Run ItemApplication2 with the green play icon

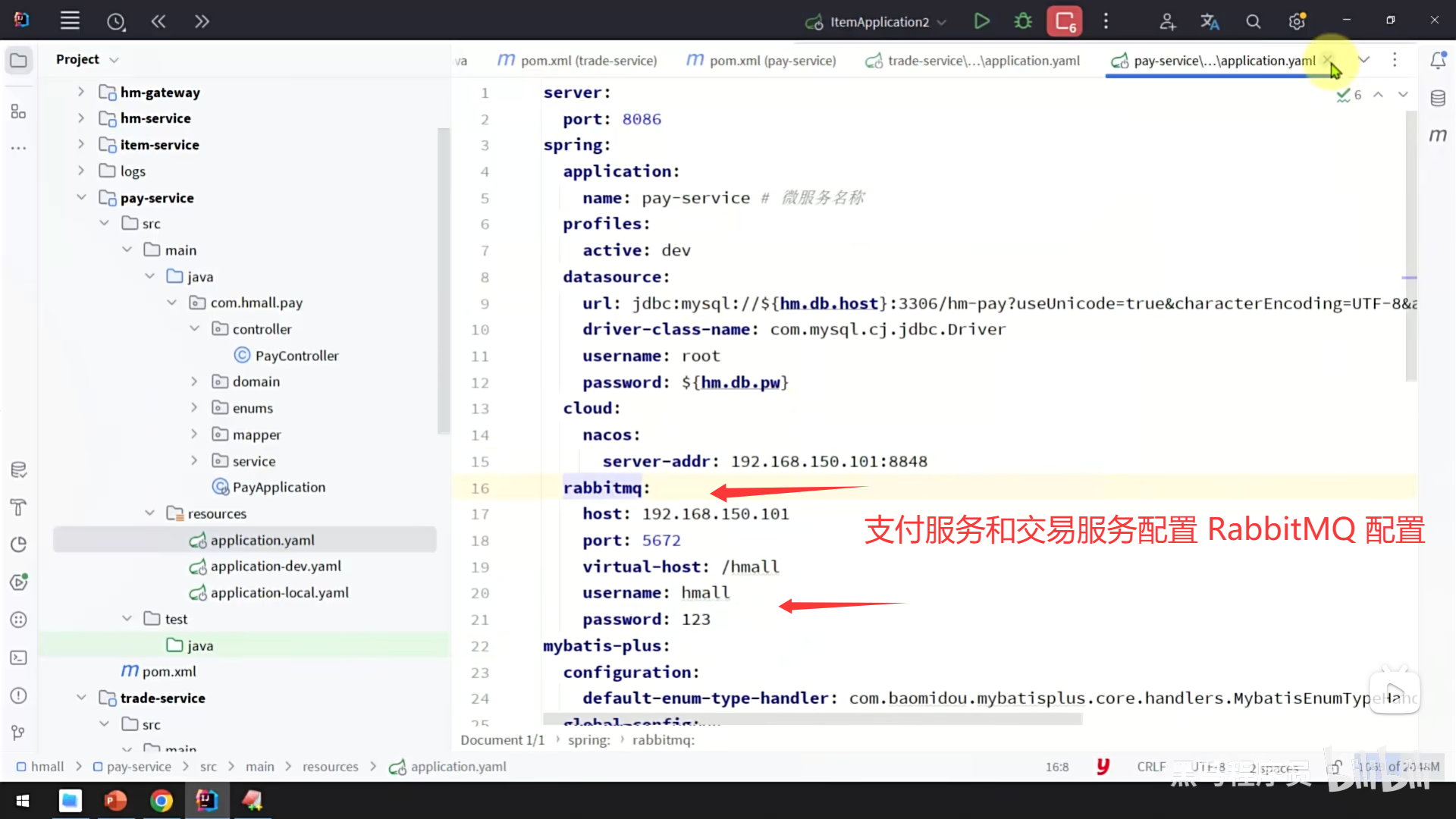981,21
